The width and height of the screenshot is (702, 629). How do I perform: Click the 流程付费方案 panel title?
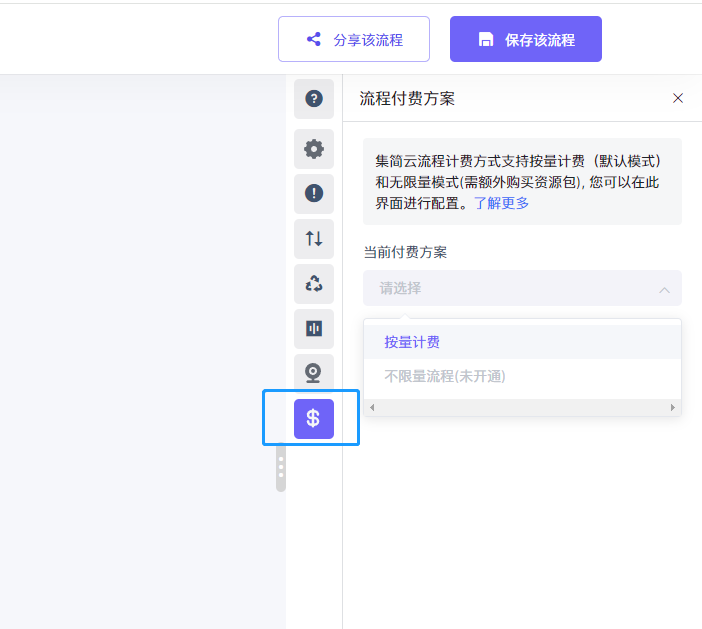pyautogui.click(x=407, y=98)
